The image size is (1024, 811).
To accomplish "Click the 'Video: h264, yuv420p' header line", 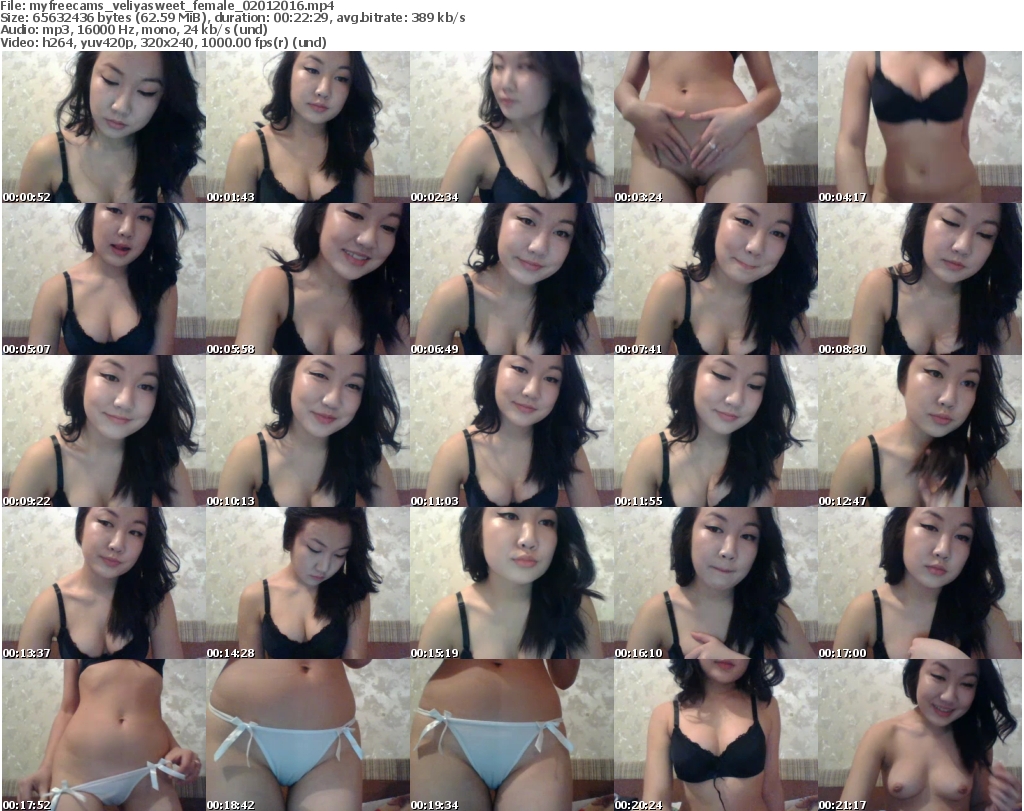I will (x=163, y=42).
